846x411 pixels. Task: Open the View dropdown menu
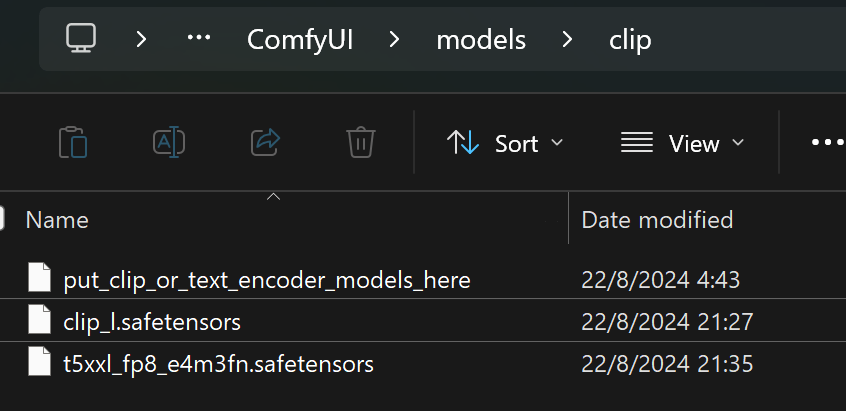tap(682, 143)
